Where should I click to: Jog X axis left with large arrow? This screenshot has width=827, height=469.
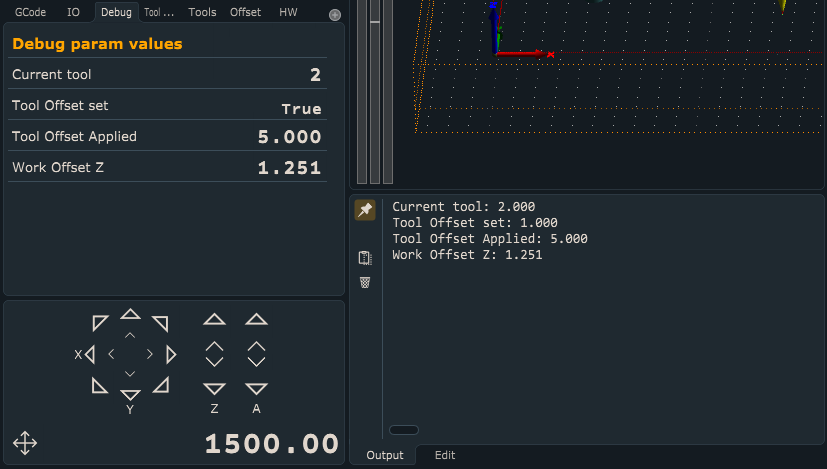[89, 354]
